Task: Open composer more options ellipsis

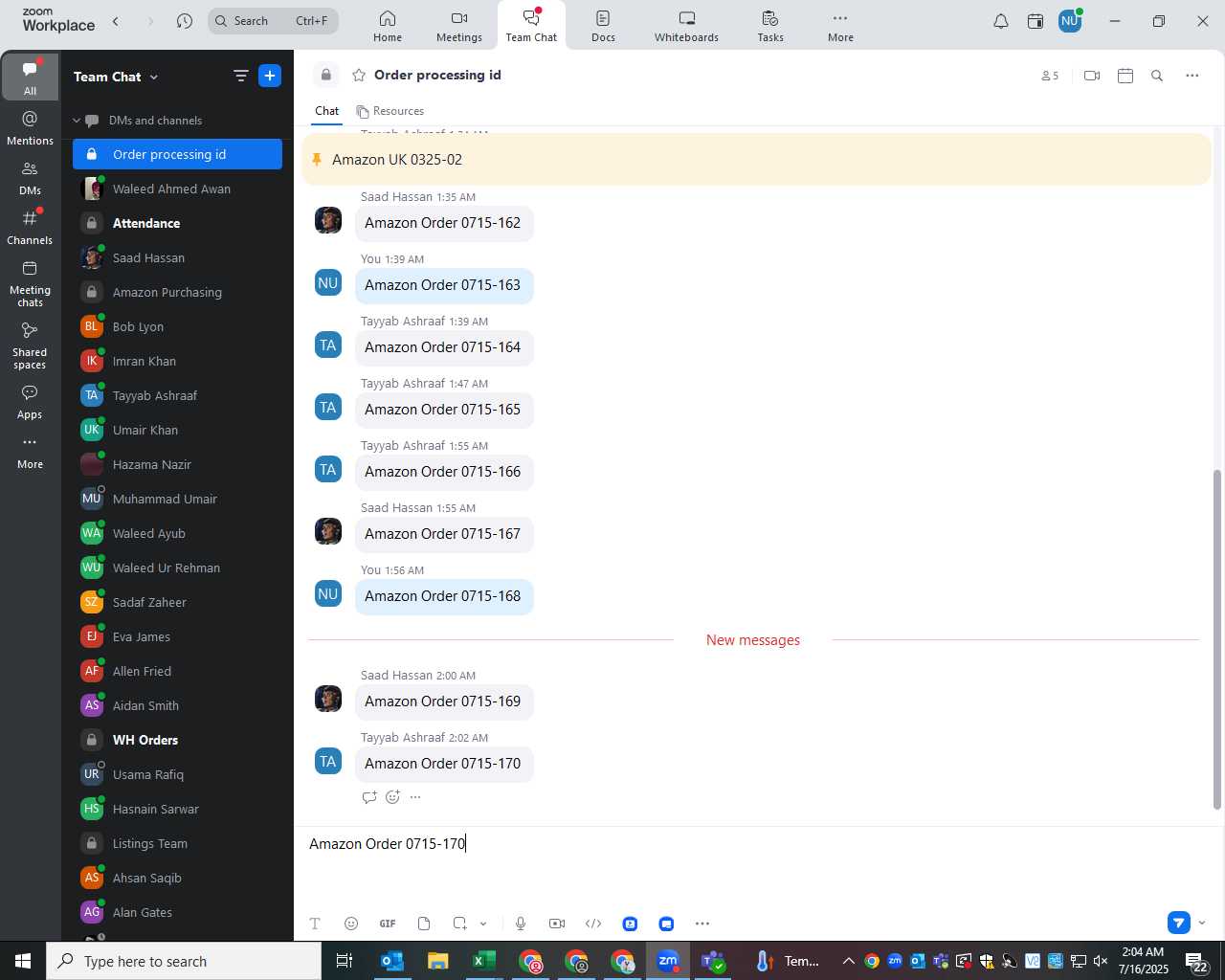Action: pyautogui.click(x=702, y=924)
